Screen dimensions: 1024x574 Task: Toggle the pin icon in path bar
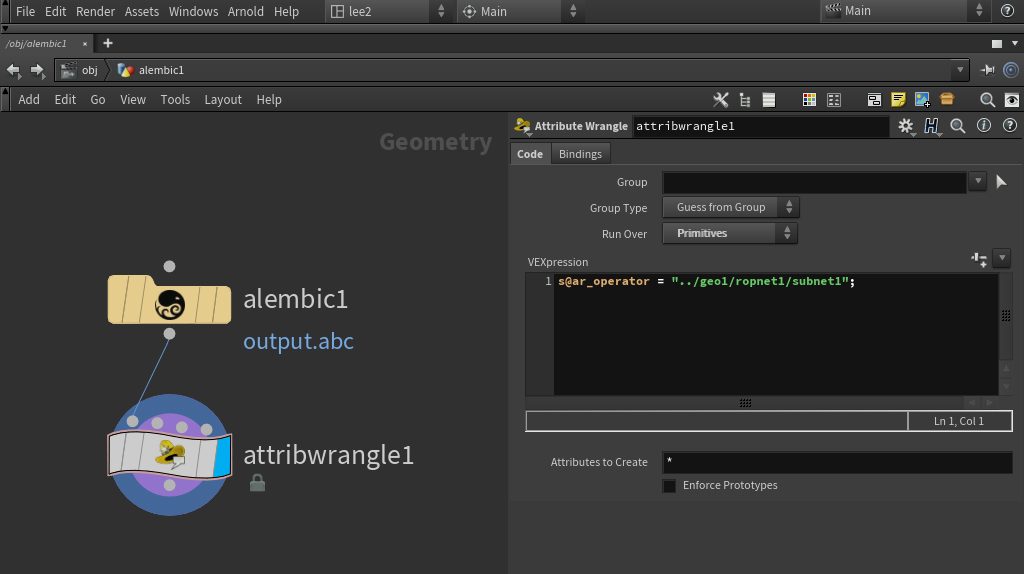(x=988, y=70)
